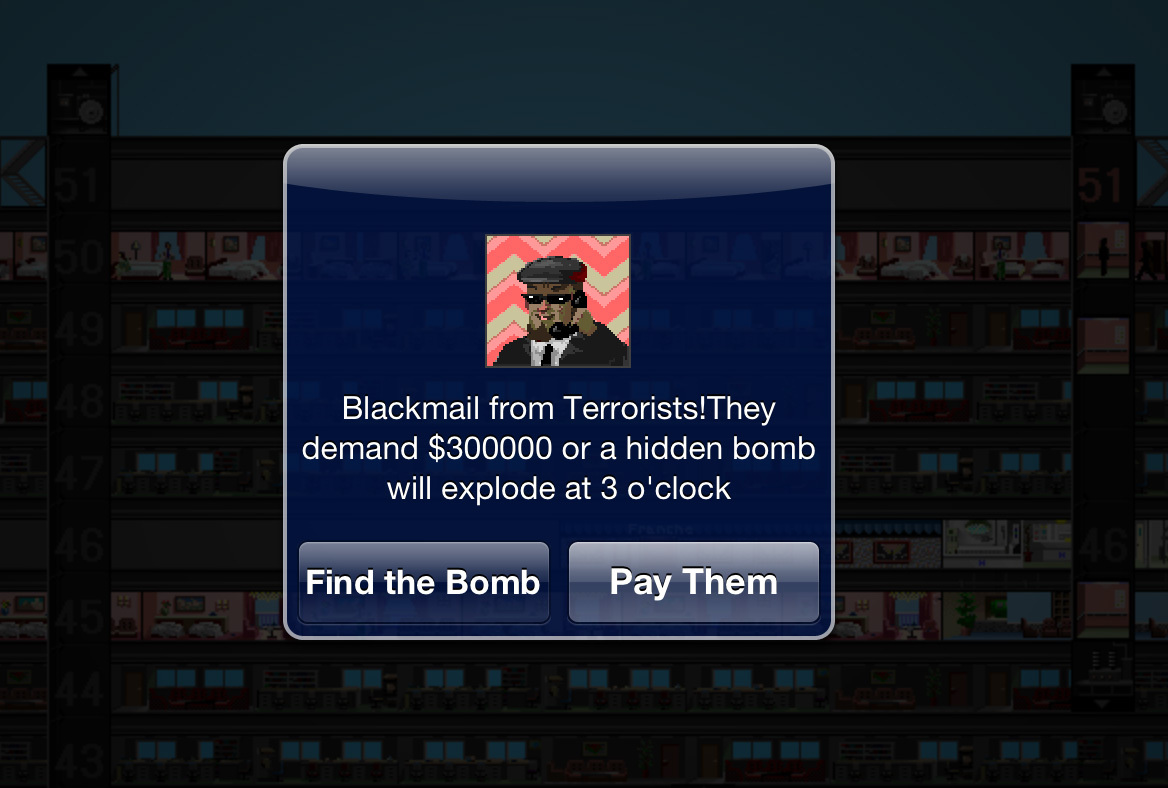Choose the Find the Bomb button
Screen dimensions: 1168x788
(x=424, y=582)
